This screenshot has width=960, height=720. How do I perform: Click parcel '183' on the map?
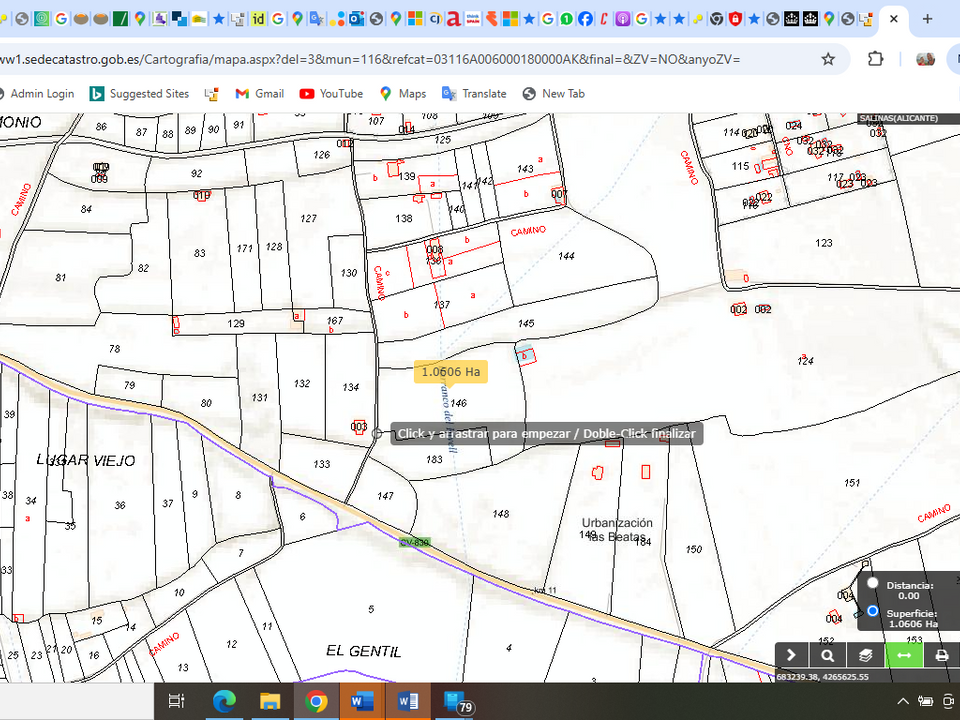[x=434, y=459]
